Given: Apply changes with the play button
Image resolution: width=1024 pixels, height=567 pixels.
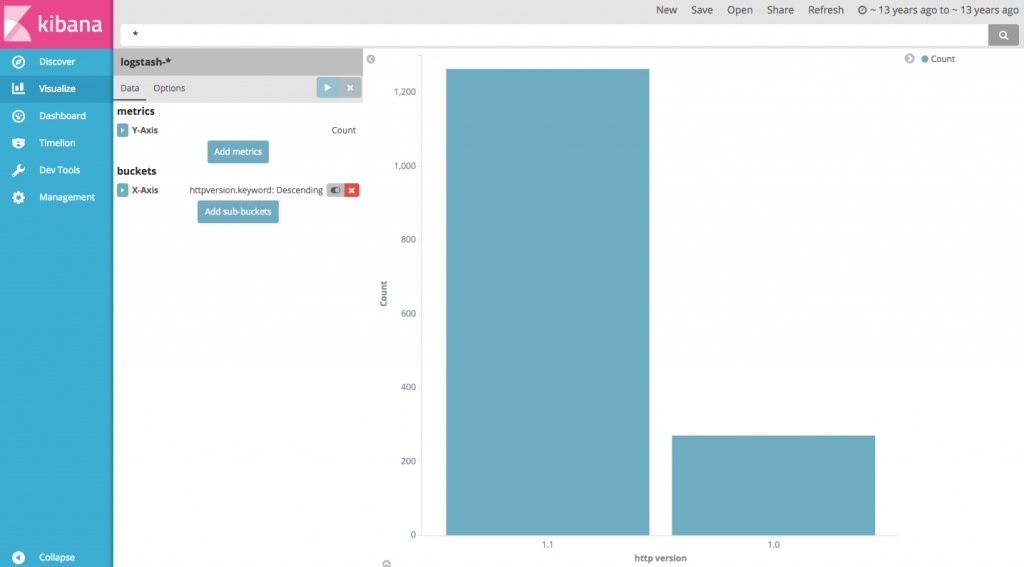Looking at the screenshot, I should click(x=328, y=88).
